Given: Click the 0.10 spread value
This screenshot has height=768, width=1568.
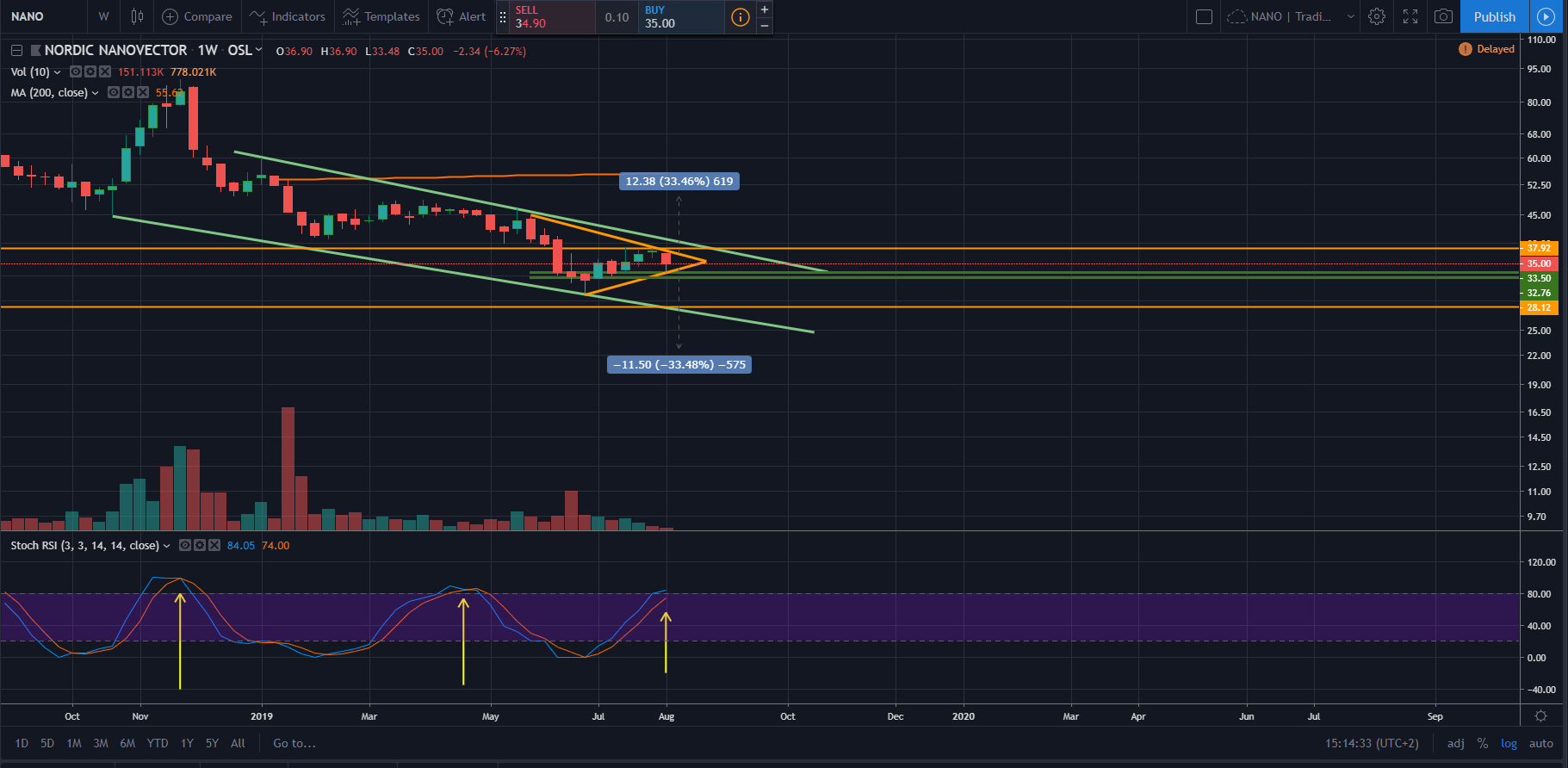Looking at the screenshot, I should coord(617,16).
